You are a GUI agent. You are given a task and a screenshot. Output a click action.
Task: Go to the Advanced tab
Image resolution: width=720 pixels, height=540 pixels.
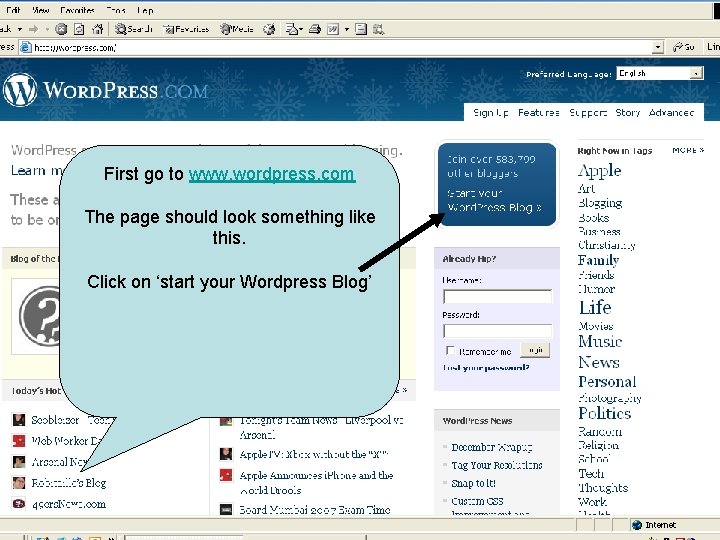coord(671,112)
